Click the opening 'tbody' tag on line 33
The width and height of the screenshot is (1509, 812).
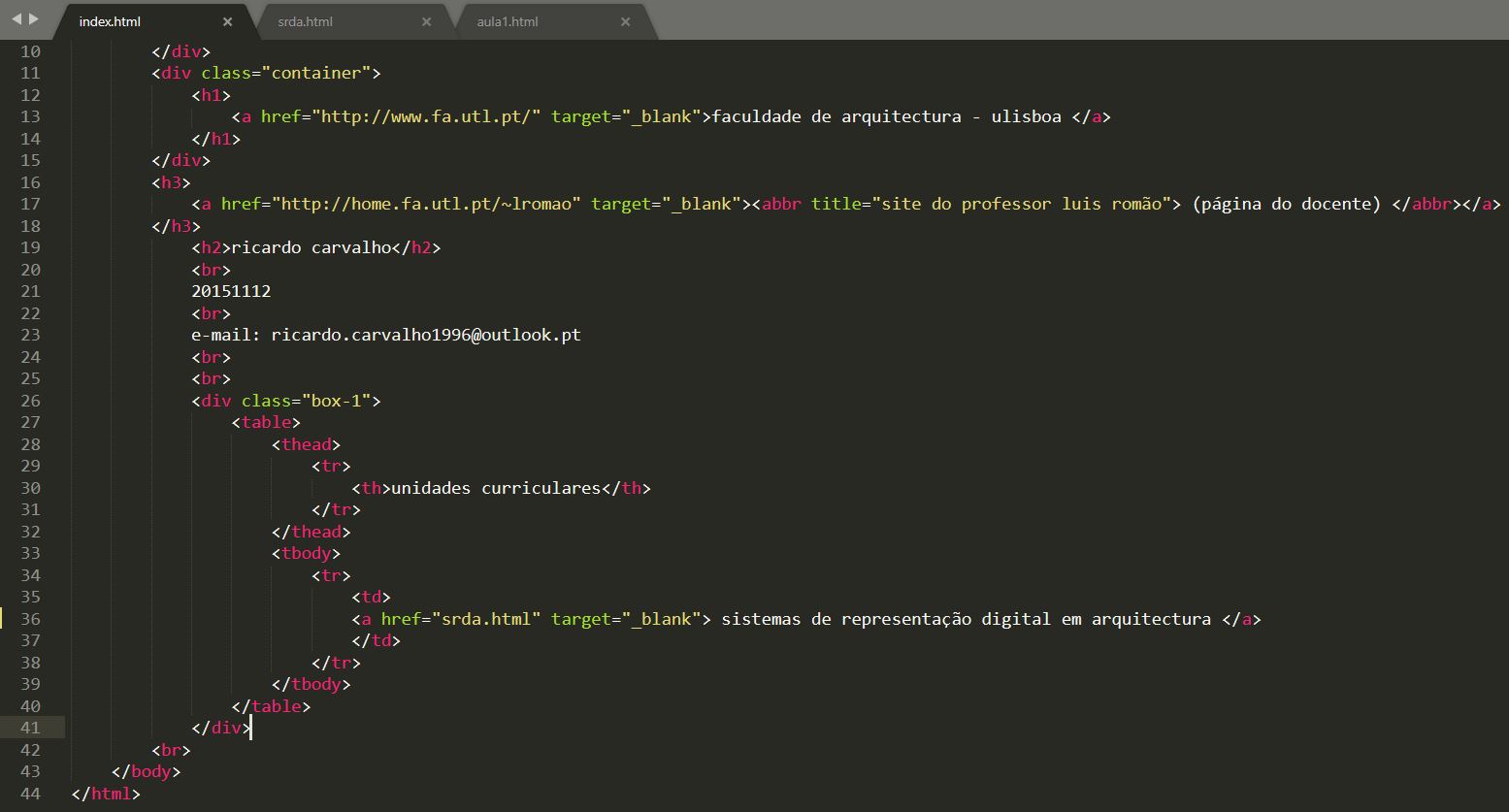pyautogui.click(x=306, y=553)
